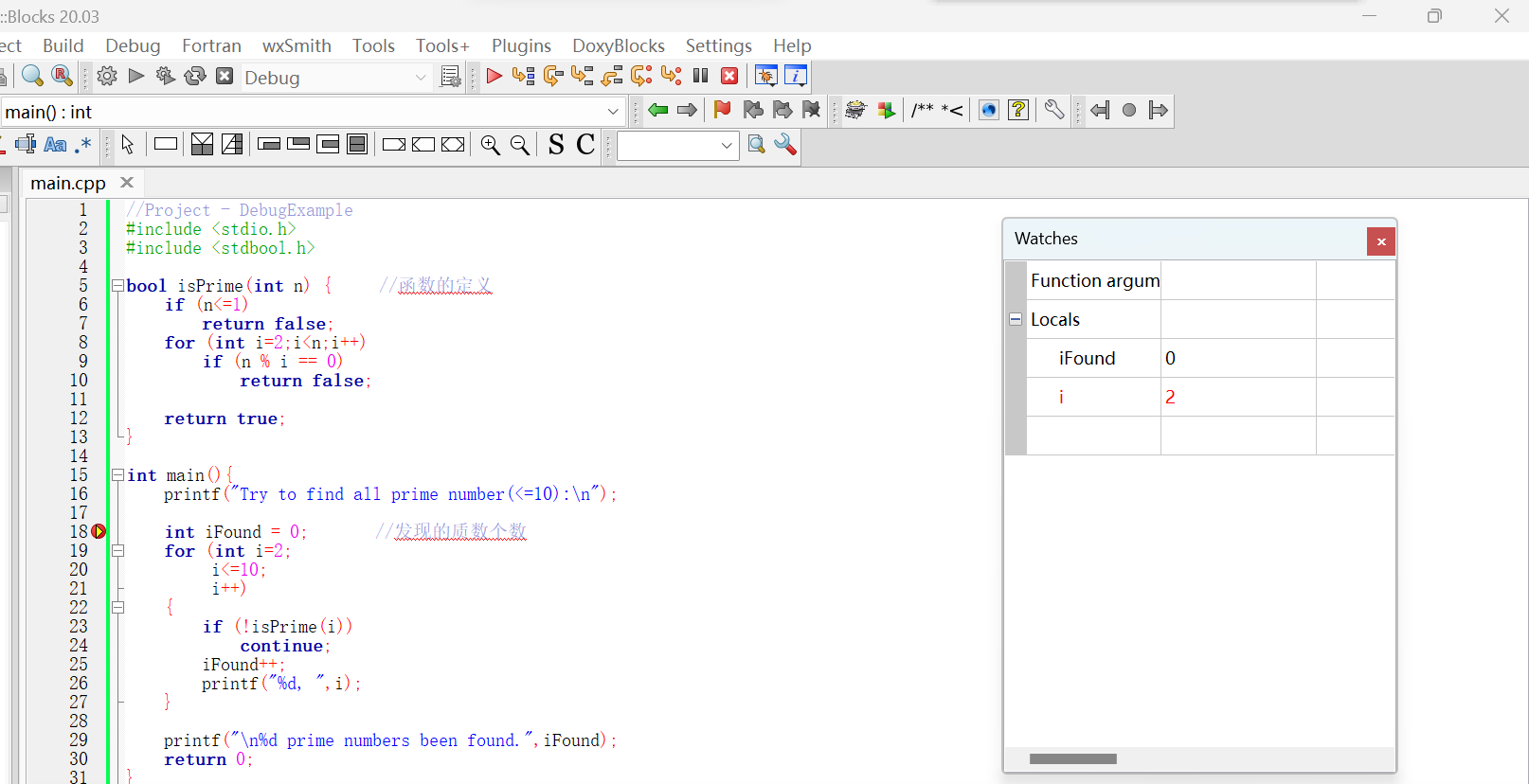Click the Run to cursor icon
1529x784 pixels.
tap(523, 76)
